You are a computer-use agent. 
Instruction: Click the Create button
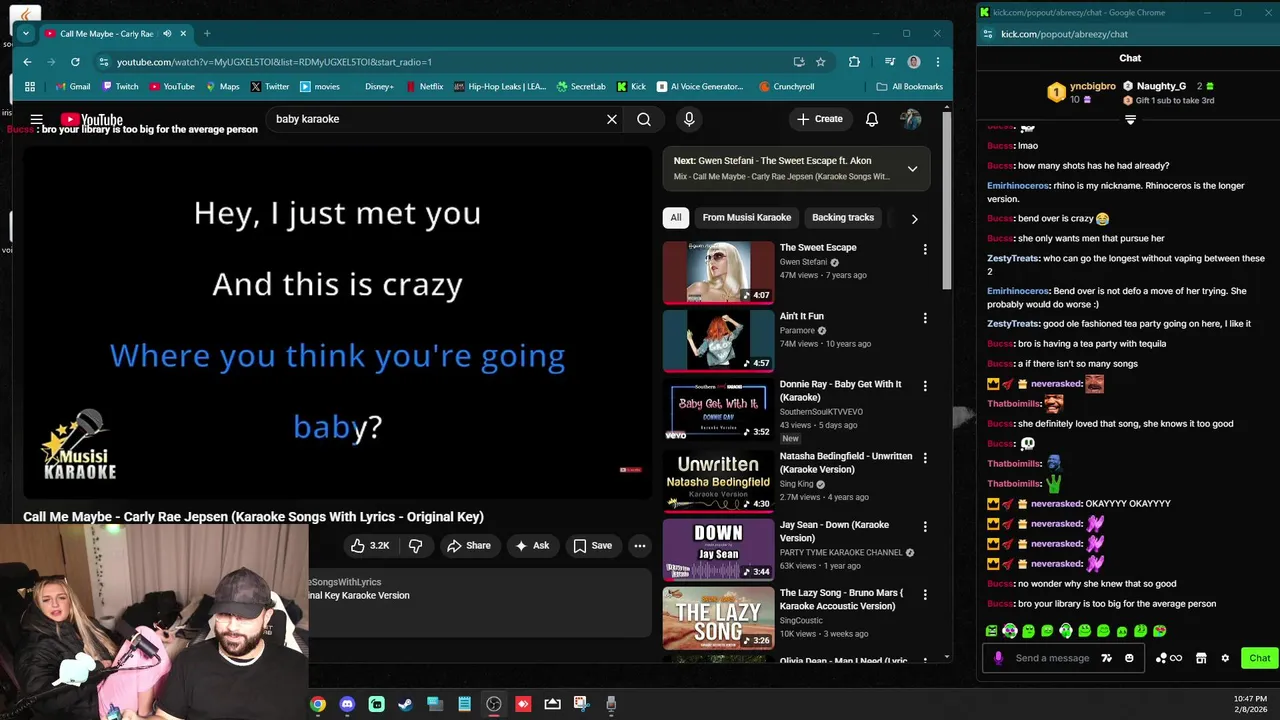[x=820, y=119]
